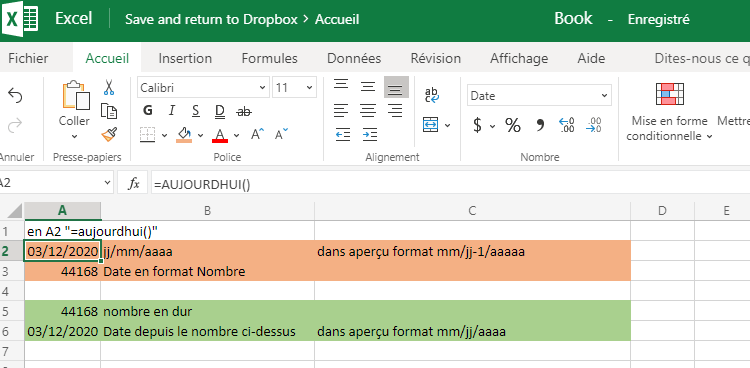This screenshot has height=368, width=750.
Task: Decrease font size with the smaller A
Action: [x=282, y=134]
